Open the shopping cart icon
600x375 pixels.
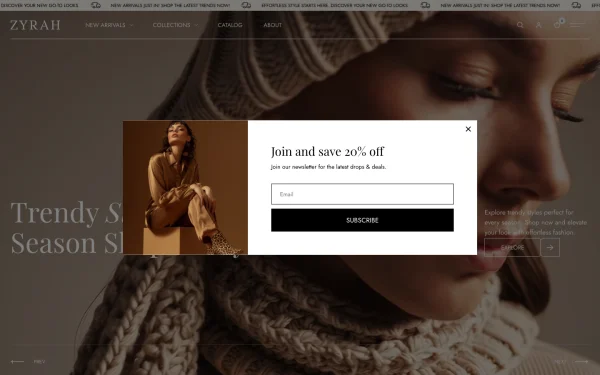point(558,24)
